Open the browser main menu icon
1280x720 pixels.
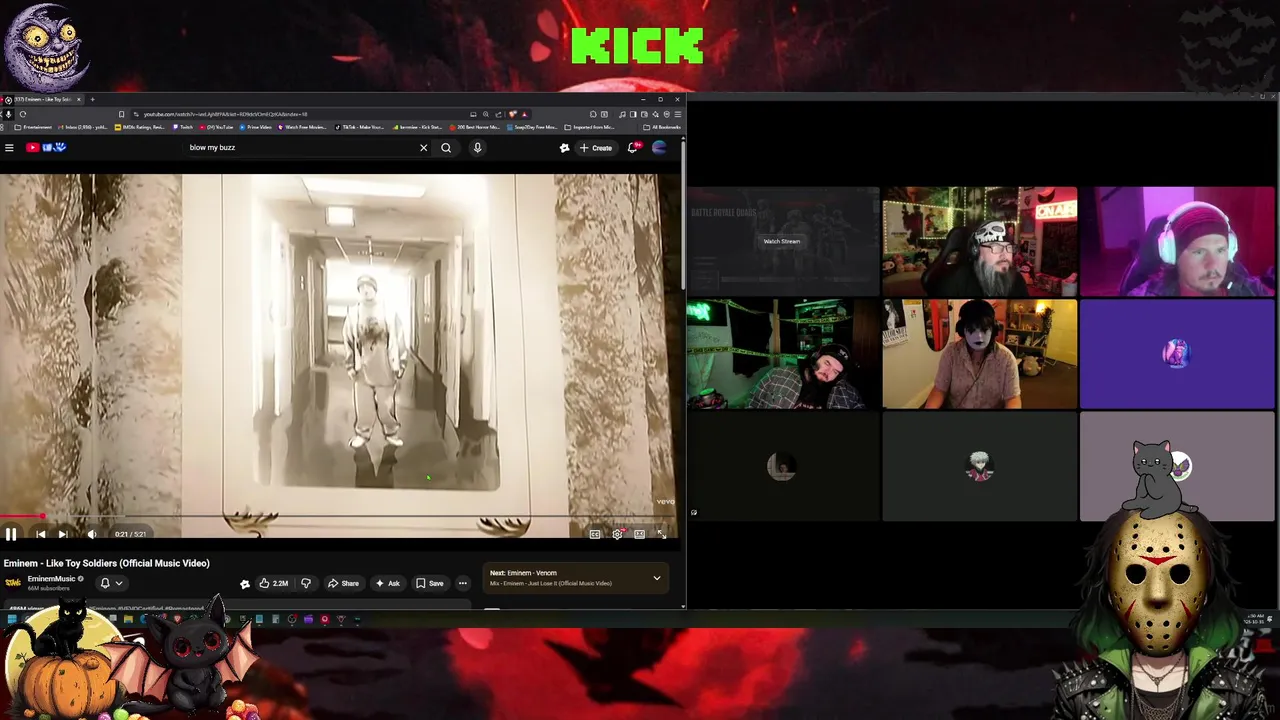point(678,114)
